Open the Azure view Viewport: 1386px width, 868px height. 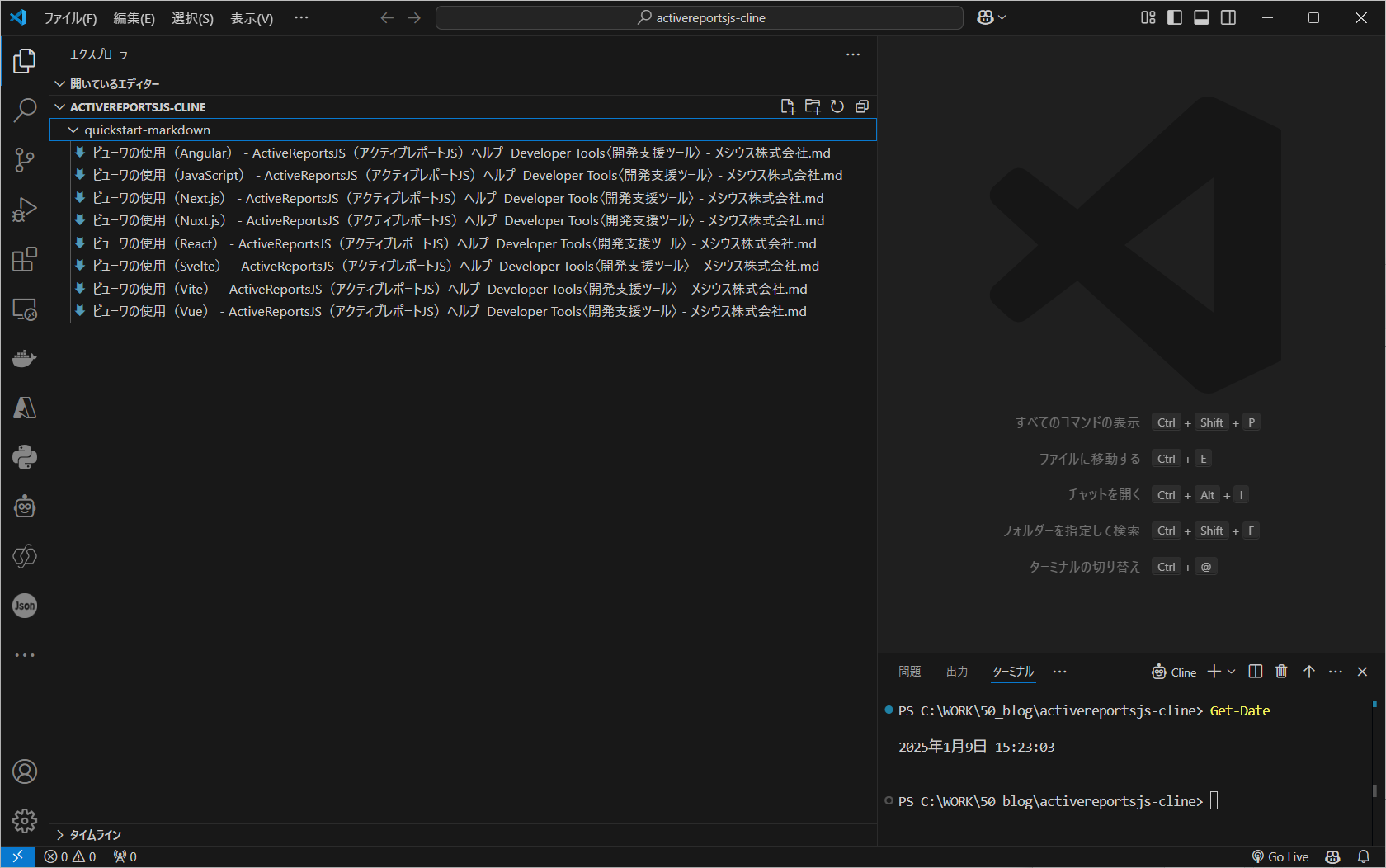[25, 408]
